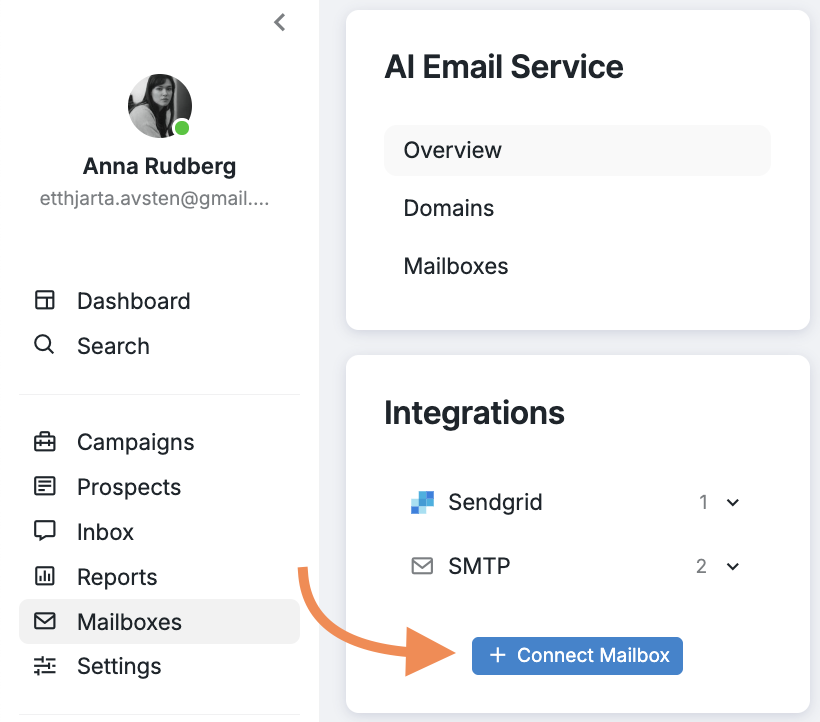This screenshot has height=722, width=820.
Task: Open the Prospects list icon
Action: pyautogui.click(x=44, y=487)
